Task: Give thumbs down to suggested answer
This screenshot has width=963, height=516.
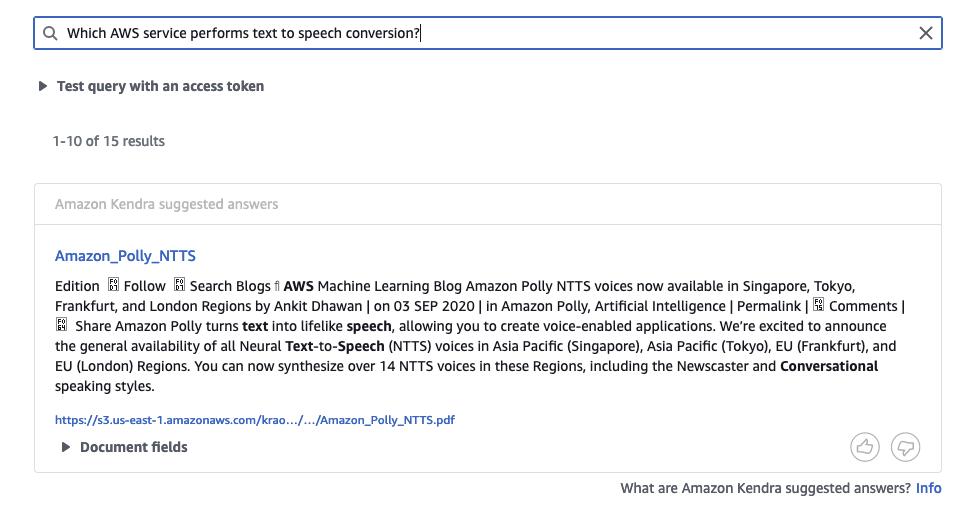Action: coord(906,447)
